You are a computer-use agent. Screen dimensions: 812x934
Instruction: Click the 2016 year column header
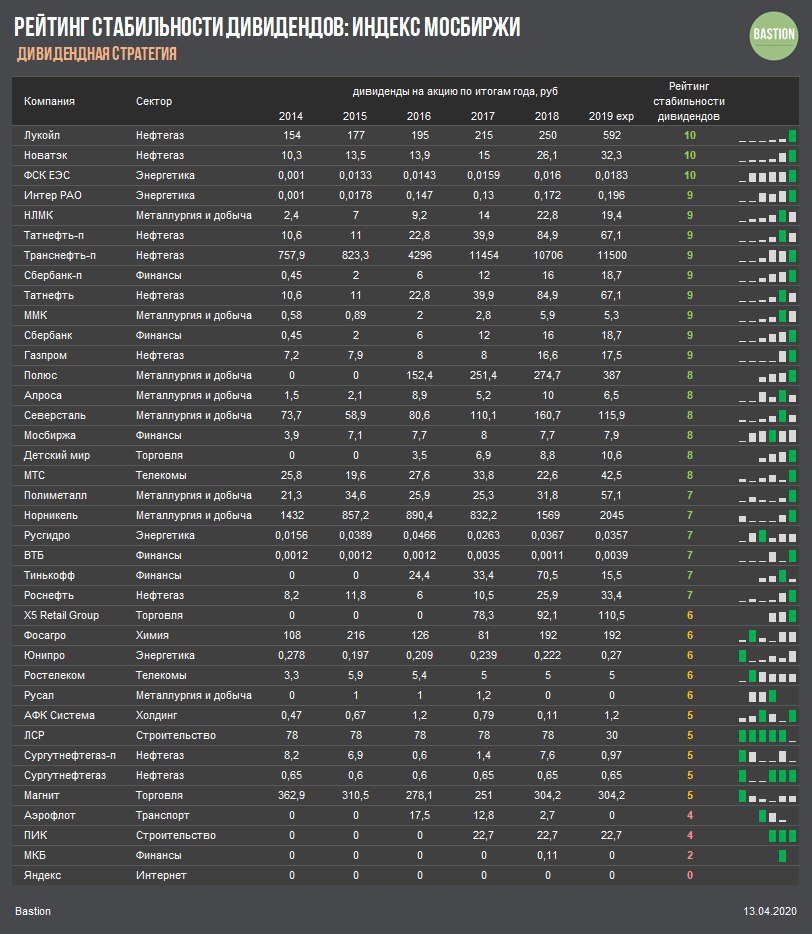pos(419,116)
